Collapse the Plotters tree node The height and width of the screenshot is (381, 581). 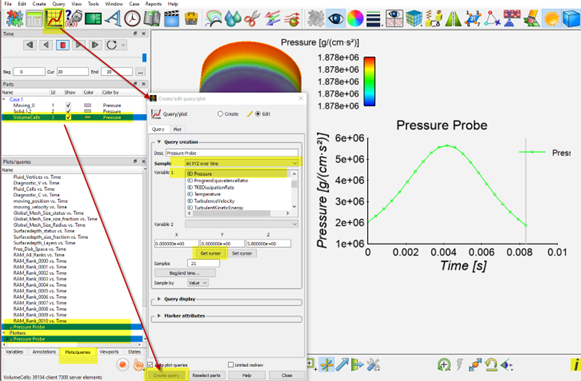(4, 333)
